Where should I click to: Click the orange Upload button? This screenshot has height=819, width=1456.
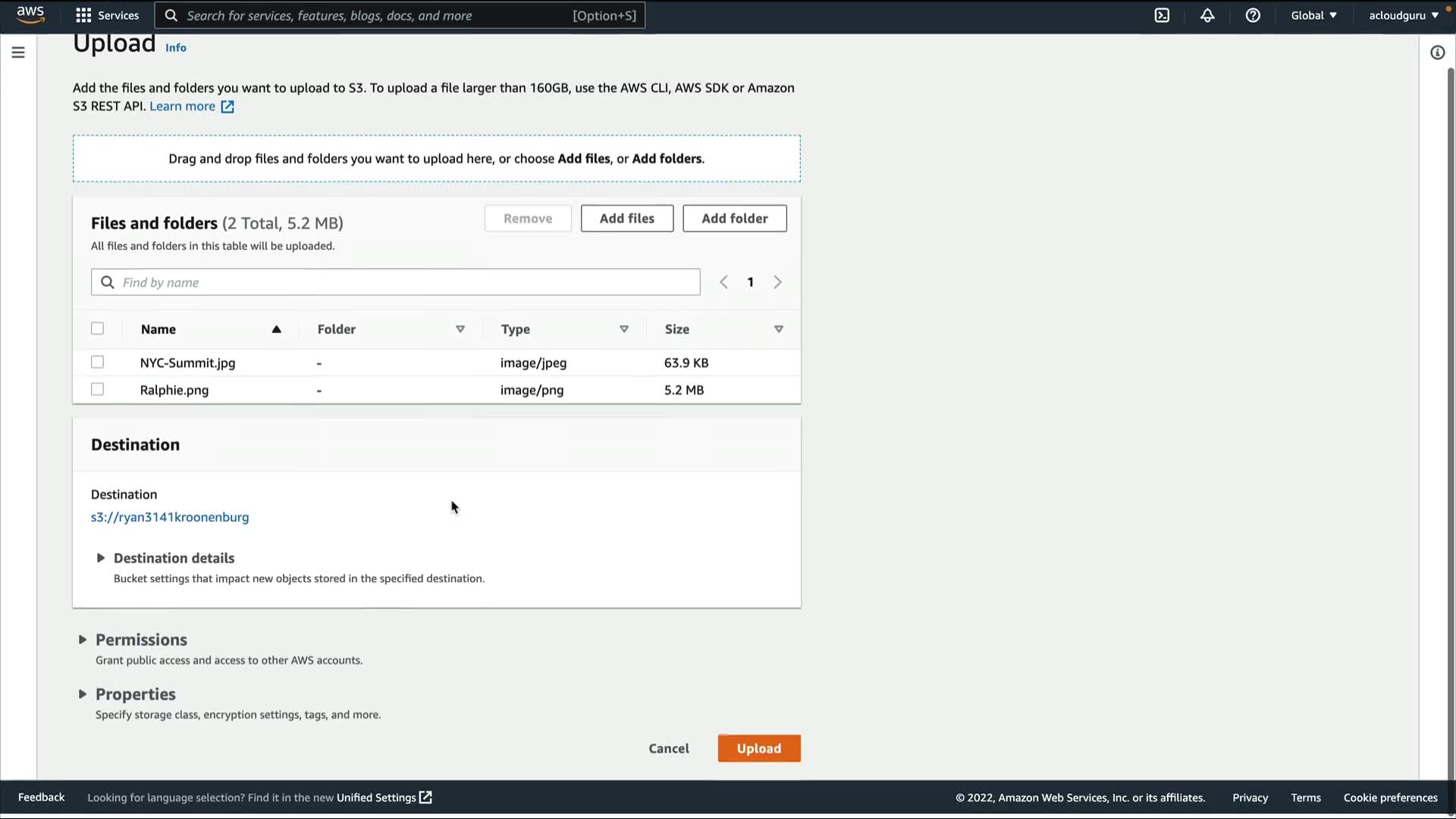click(758, 748)
